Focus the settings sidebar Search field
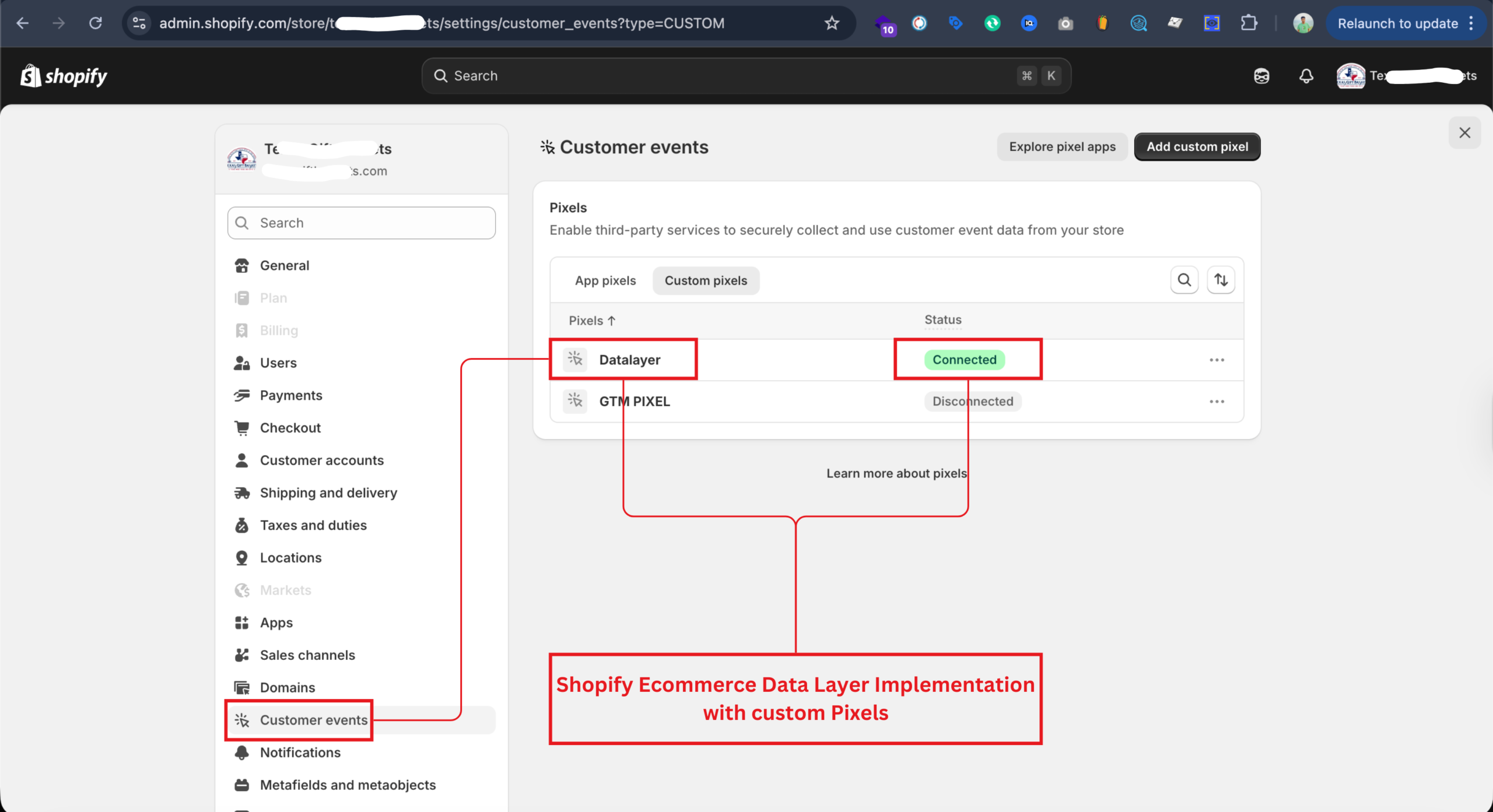1493x812 pixels. [362, 223]
